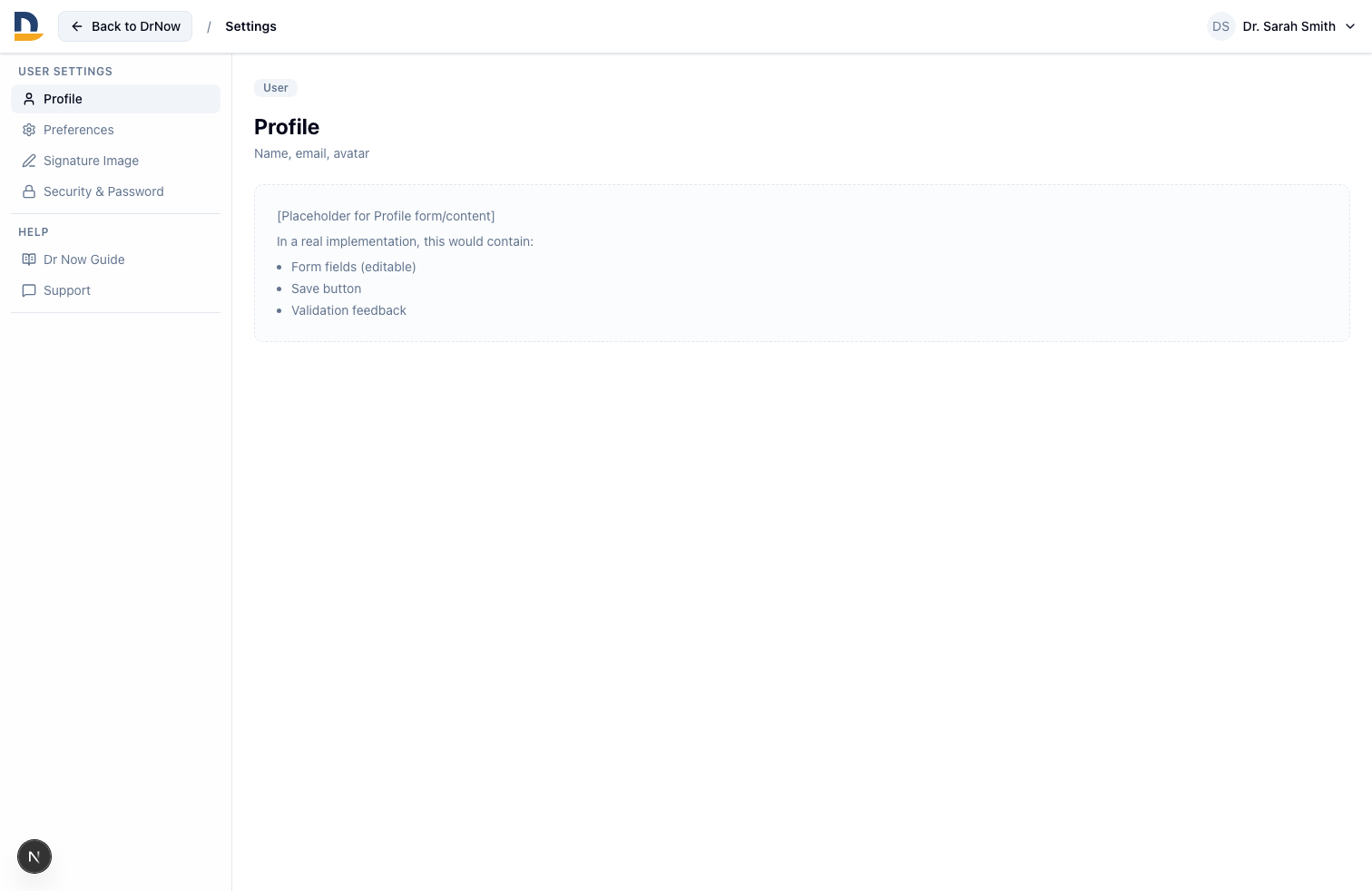This screenshot has width=1372, height=891.
Task: Click the DS user avatar
Action: click(1221, 26)
